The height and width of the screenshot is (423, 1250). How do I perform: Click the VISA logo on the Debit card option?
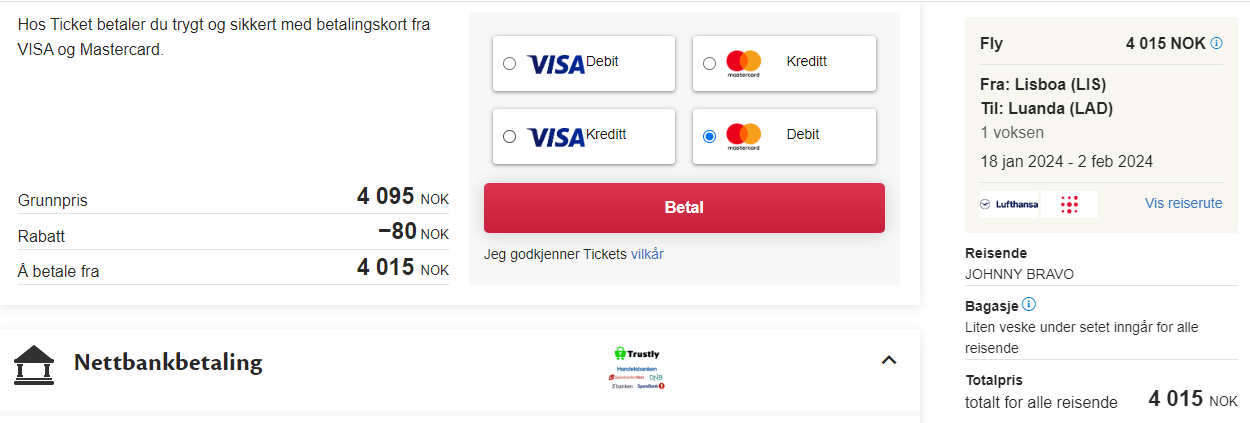pos(556,65)
